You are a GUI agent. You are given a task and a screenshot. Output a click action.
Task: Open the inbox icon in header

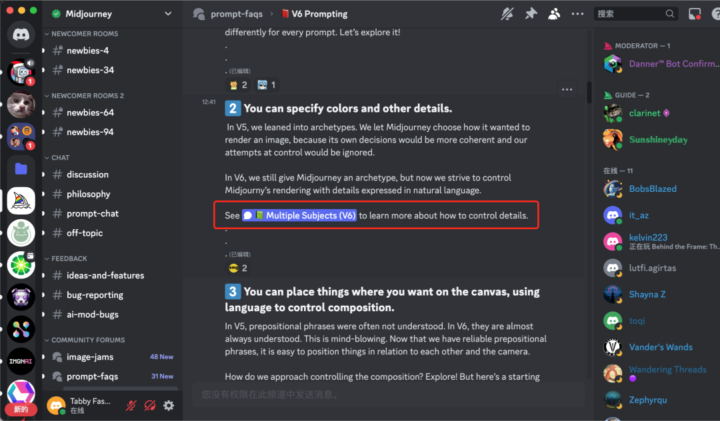694,14
